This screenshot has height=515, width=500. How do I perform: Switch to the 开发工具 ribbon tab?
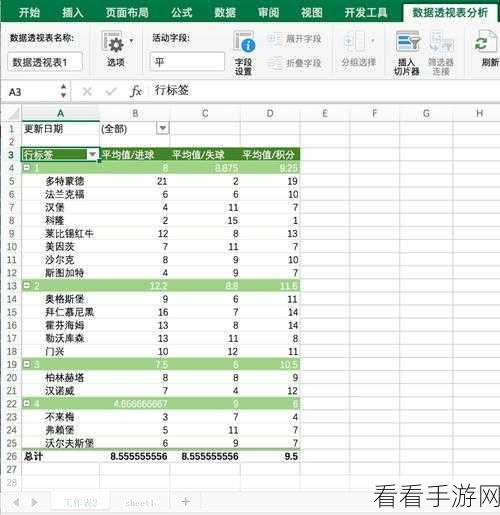point(366,13)
